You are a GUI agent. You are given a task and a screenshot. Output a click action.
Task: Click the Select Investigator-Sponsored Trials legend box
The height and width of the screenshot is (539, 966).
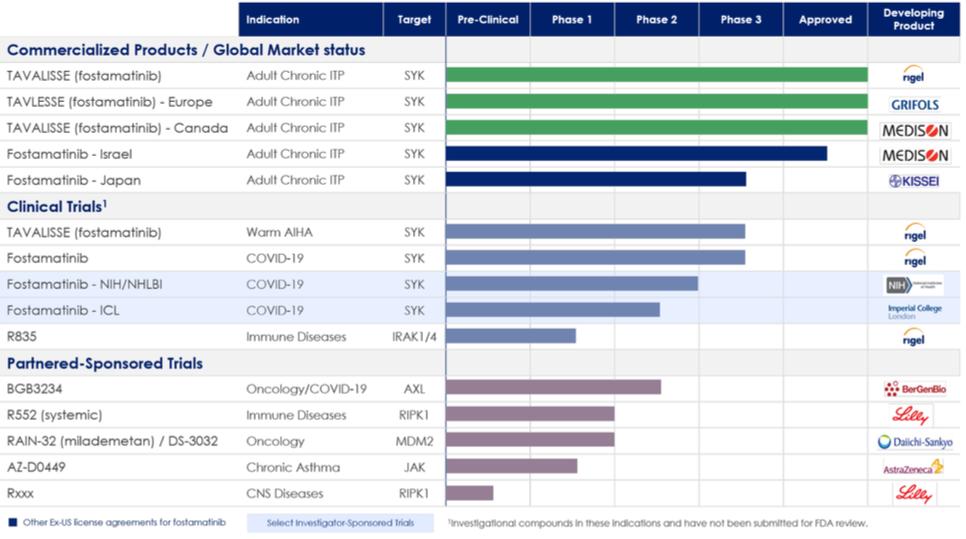coord(340,523)
